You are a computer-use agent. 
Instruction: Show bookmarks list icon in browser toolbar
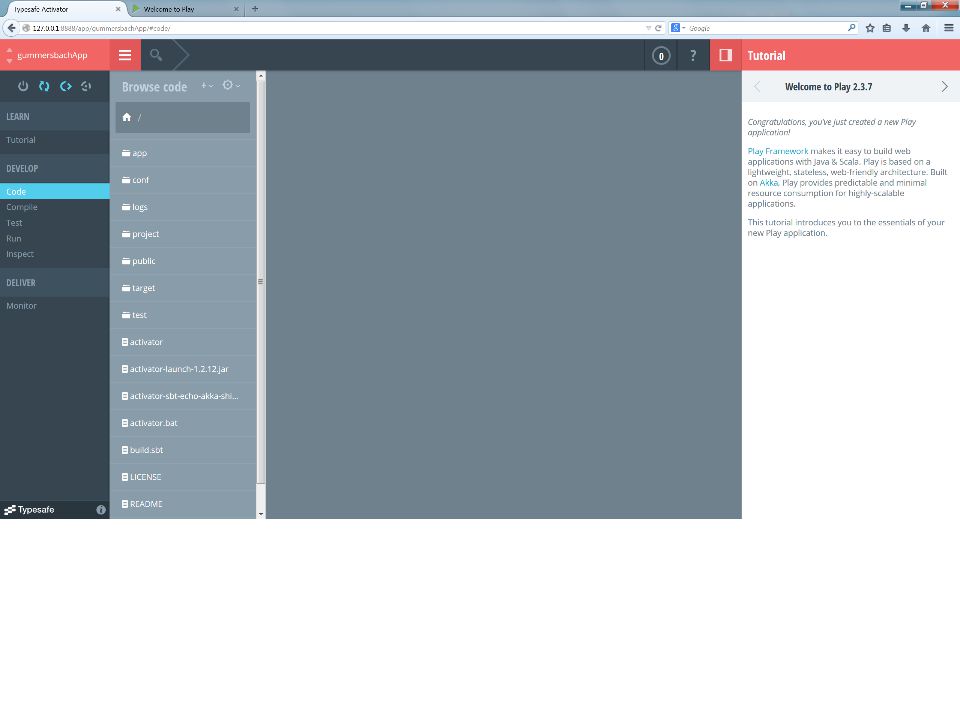(x=887, y=28)
